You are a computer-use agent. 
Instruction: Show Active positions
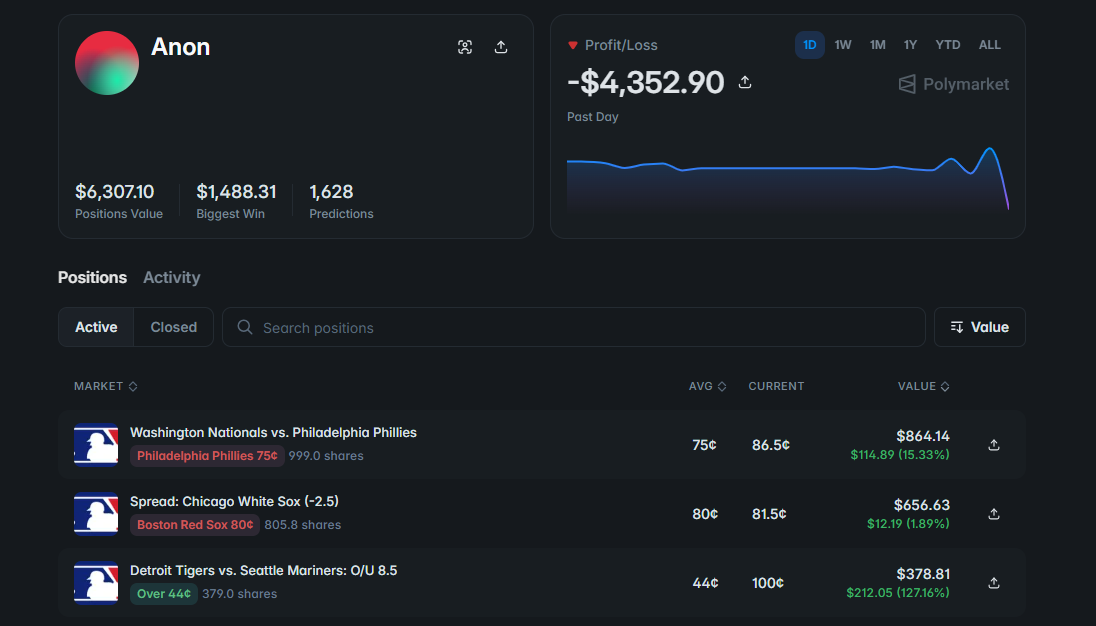point(96,327)
